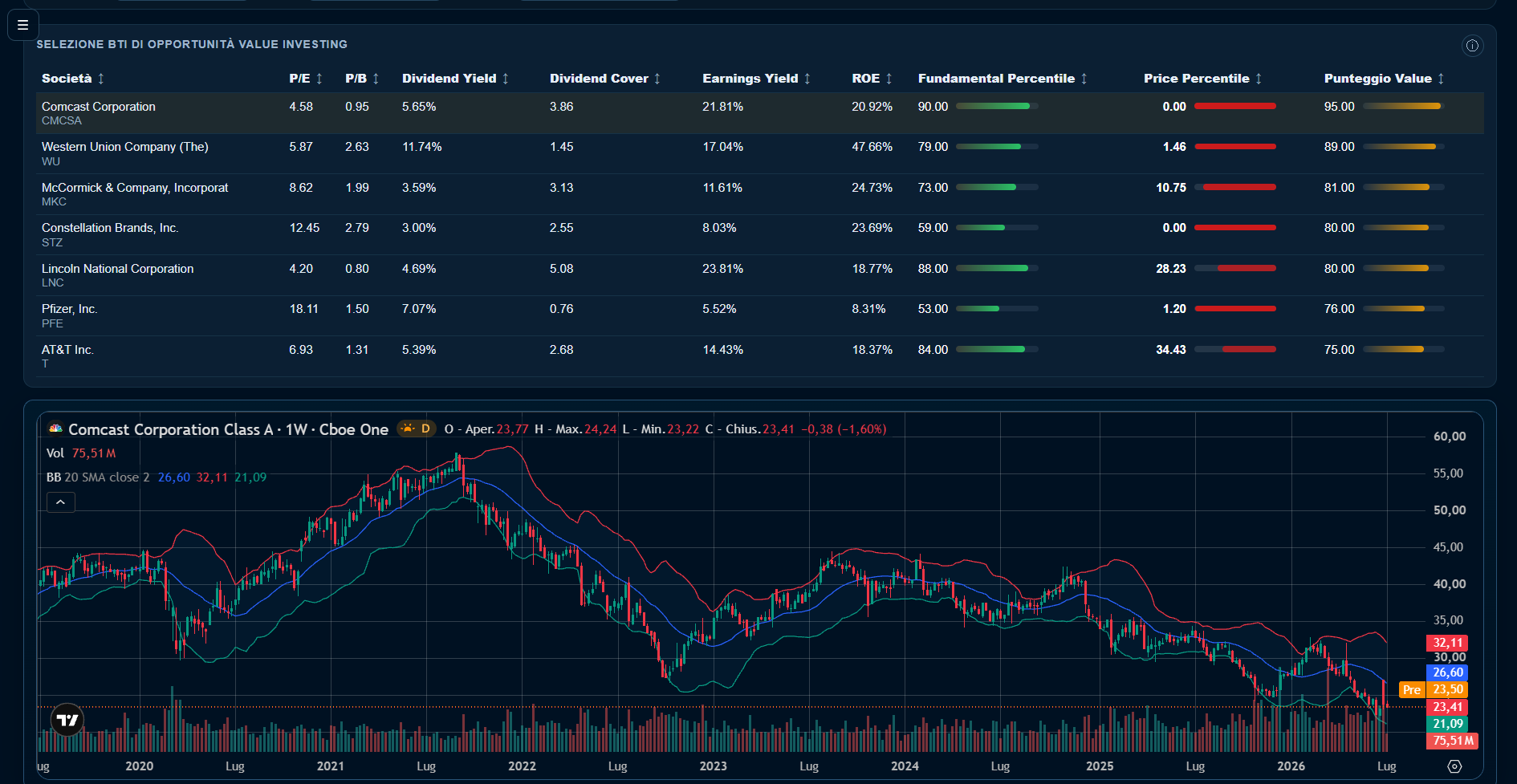Sort by Fundamental Percentile arrow icon

point(1084,79)
